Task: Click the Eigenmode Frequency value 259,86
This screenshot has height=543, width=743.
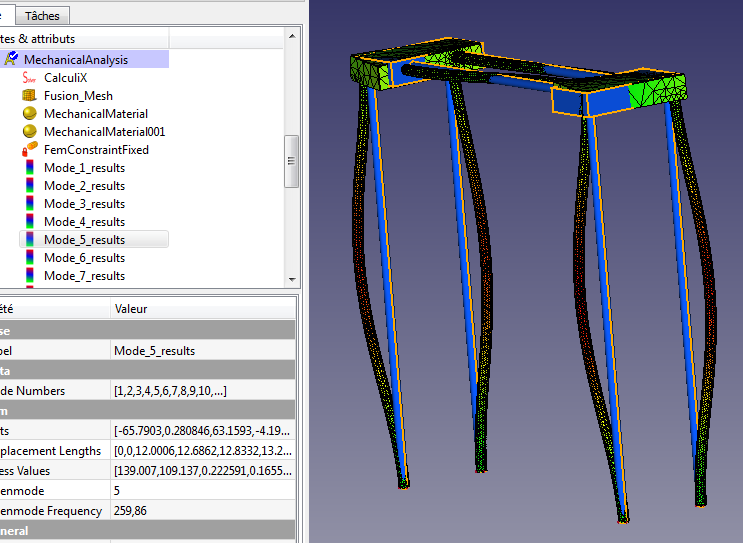Action: point(203,510)
